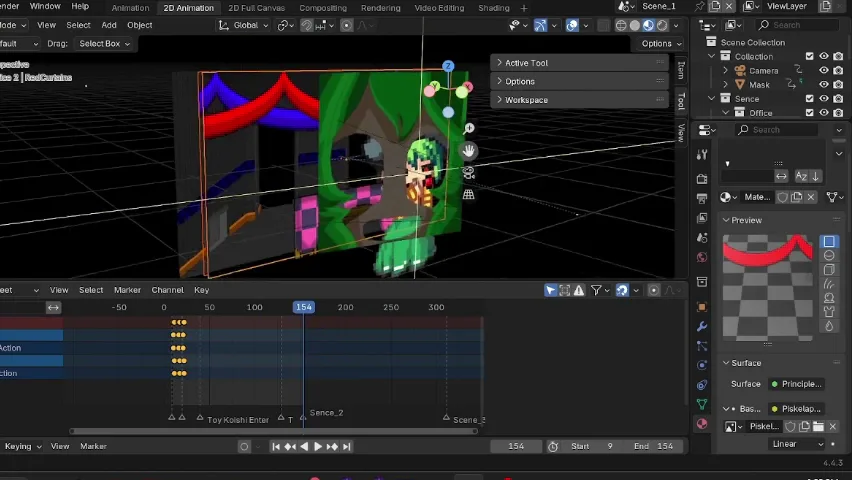Toggle viewport gizmos display button
Screen dimensions: 852x480
point(540,25)
